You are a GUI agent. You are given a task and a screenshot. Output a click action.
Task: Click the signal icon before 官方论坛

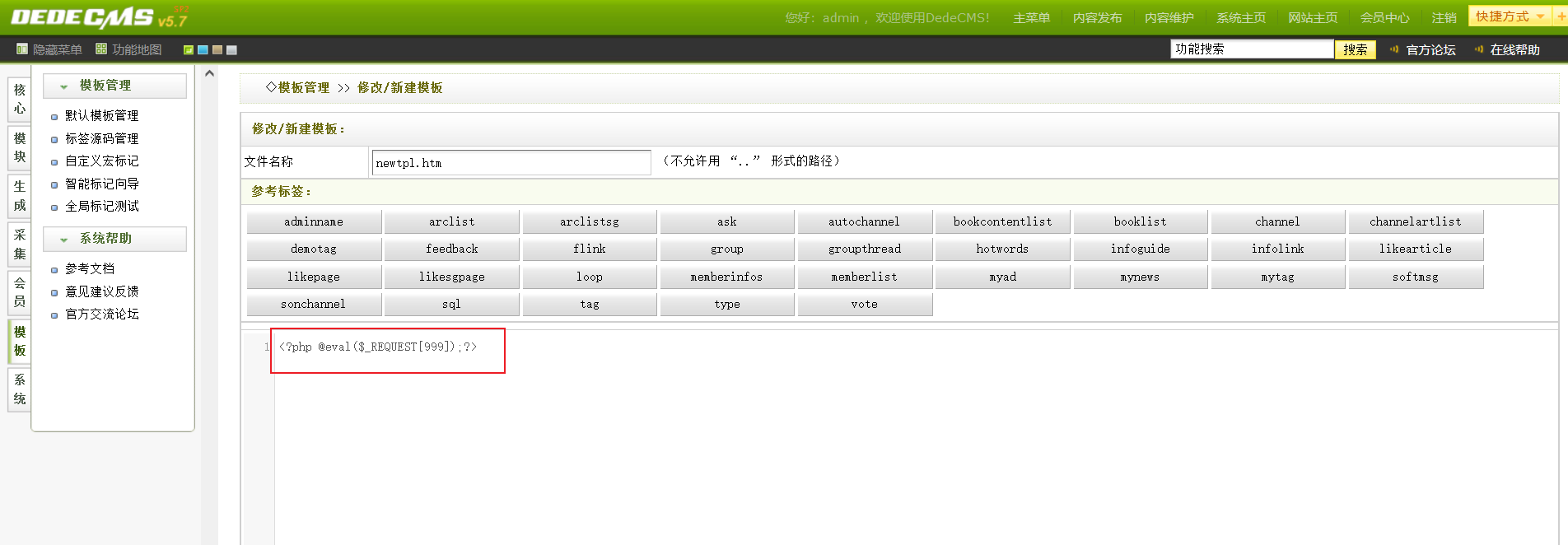(x=1394, y=49)
